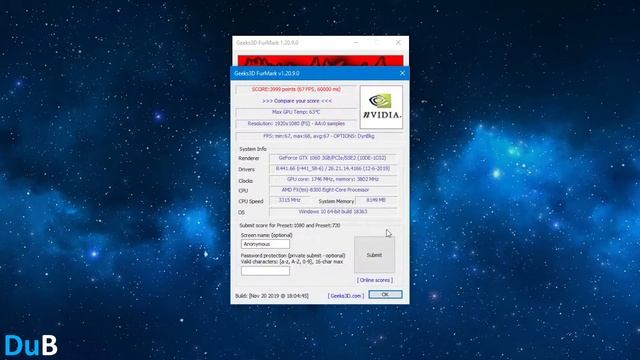Close the FurMark results dialog
This screenshot has height=360, width=640.
pyautogui.click(x=402, y=73)
